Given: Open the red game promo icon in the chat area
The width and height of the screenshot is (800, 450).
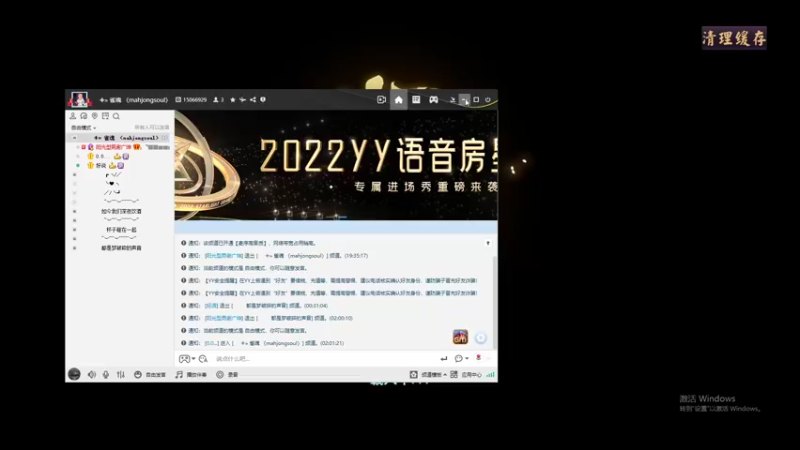Looking at the screenshot, I should (x=460, y=337).
